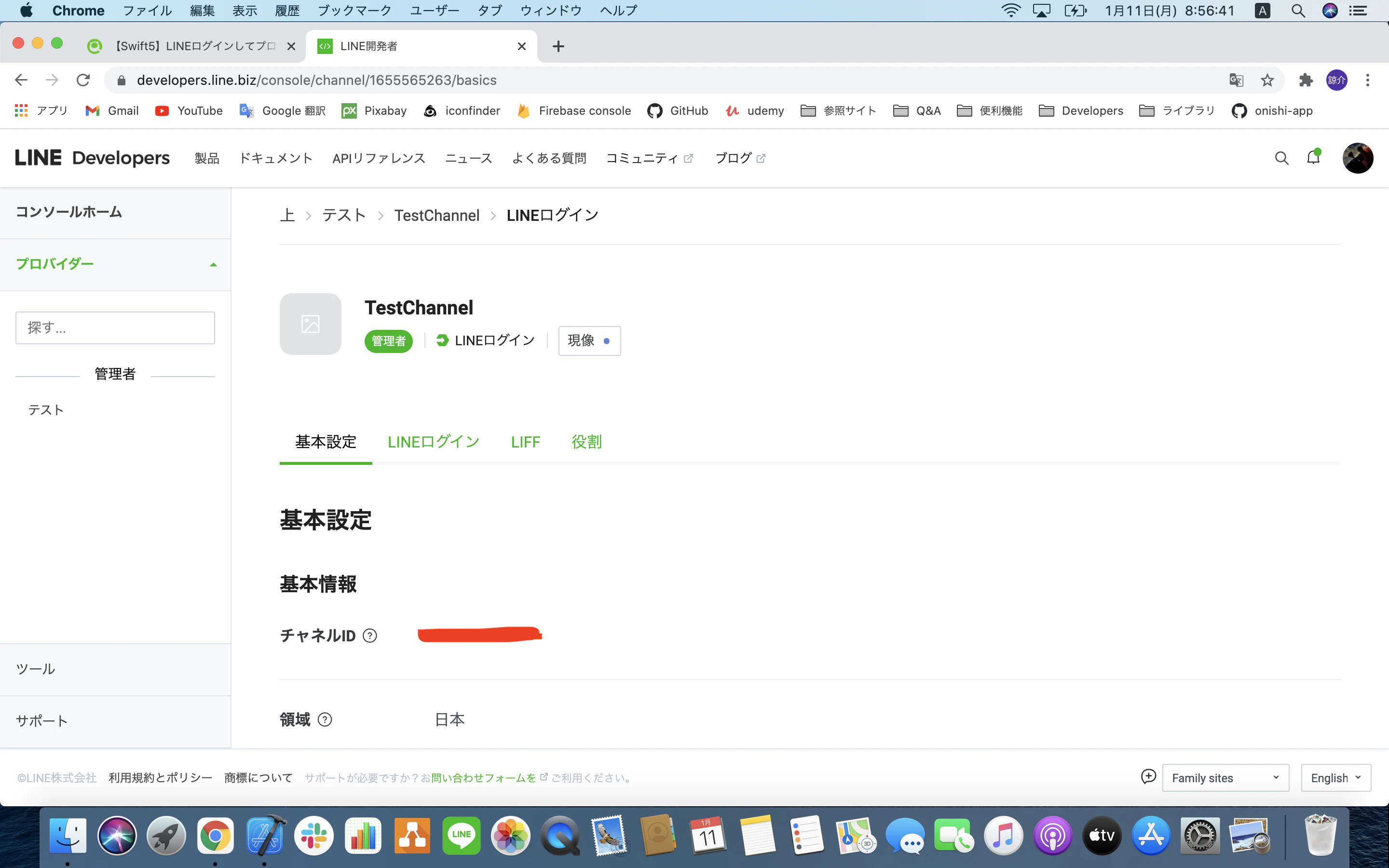Open the よくある質問 nav item
The height and width of the screenshot is (868, 1389).
point(549,159)
